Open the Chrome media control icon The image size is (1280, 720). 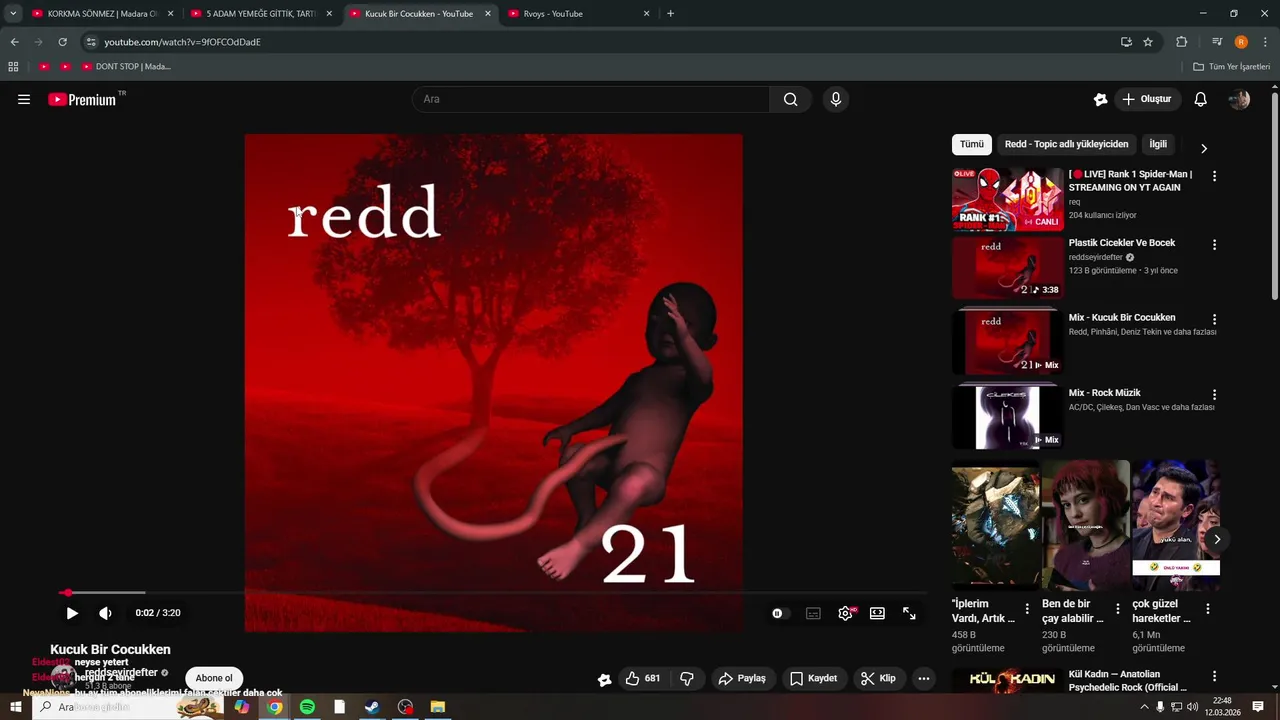point(1217,42)
